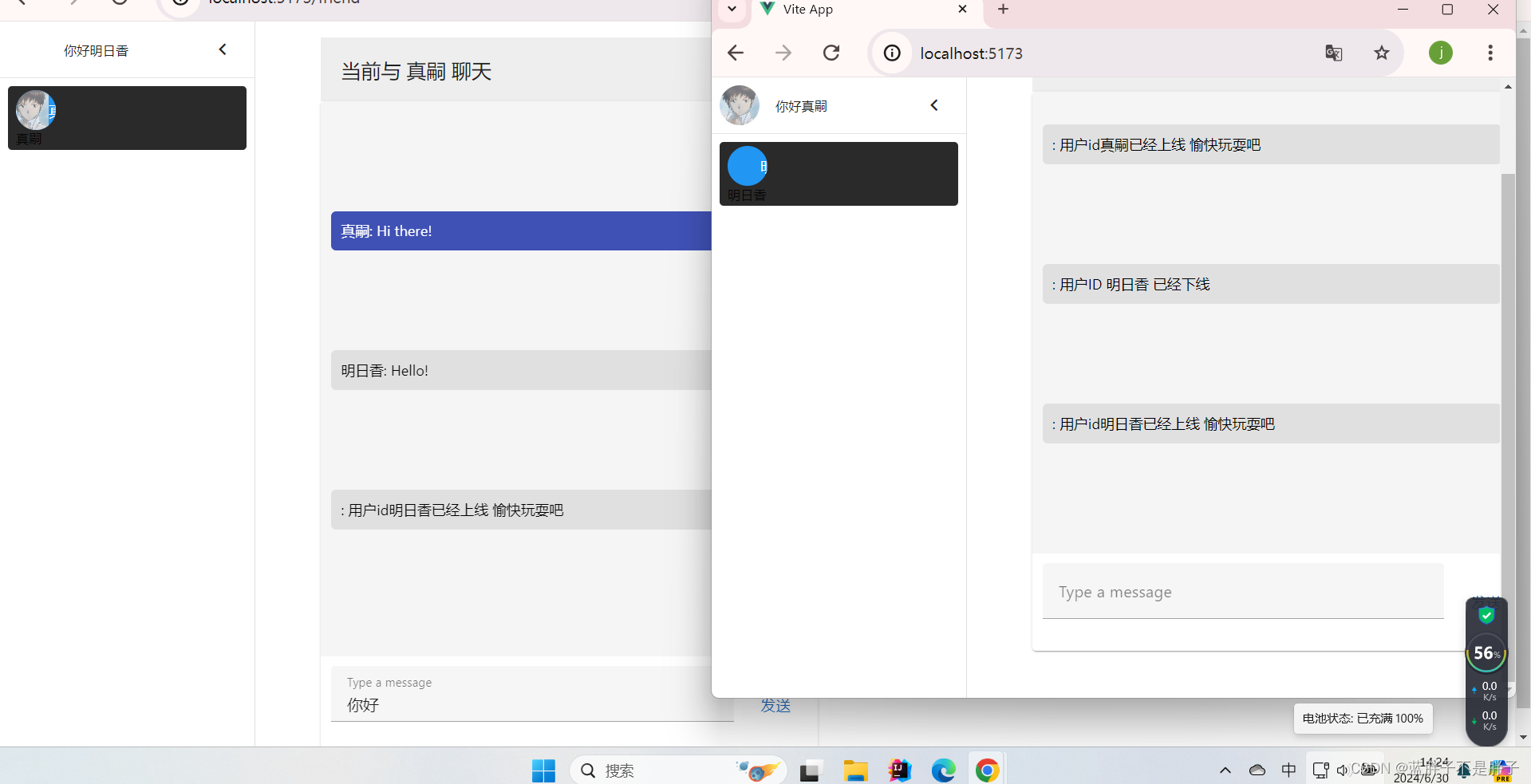Click the green shield icon on the floating widget
The height and width of the screenshot is (784, 1531).
click(1486, 615)
